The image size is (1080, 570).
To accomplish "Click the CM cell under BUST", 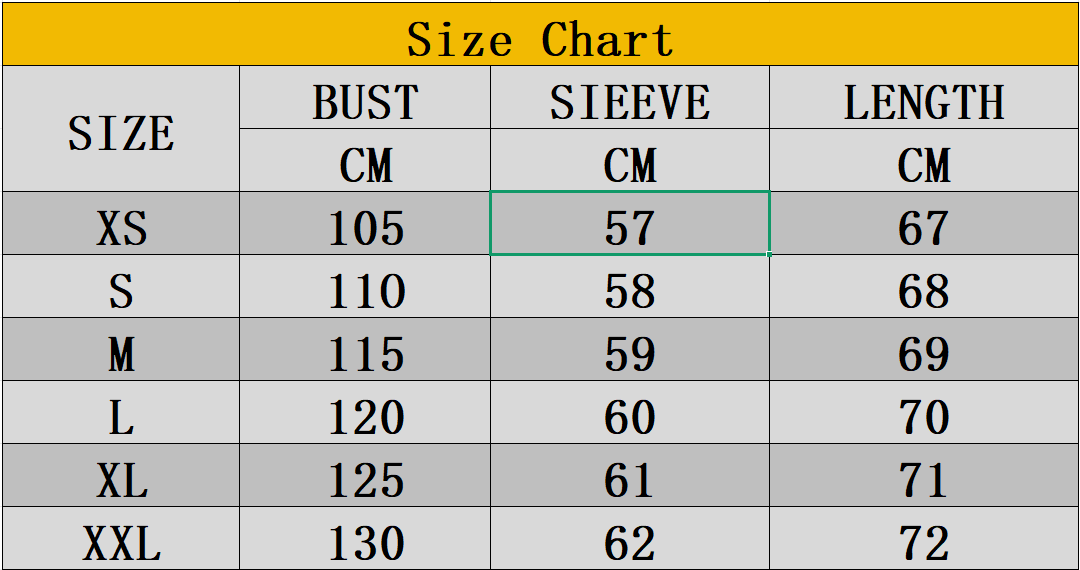I will click(x=365, y=162).
